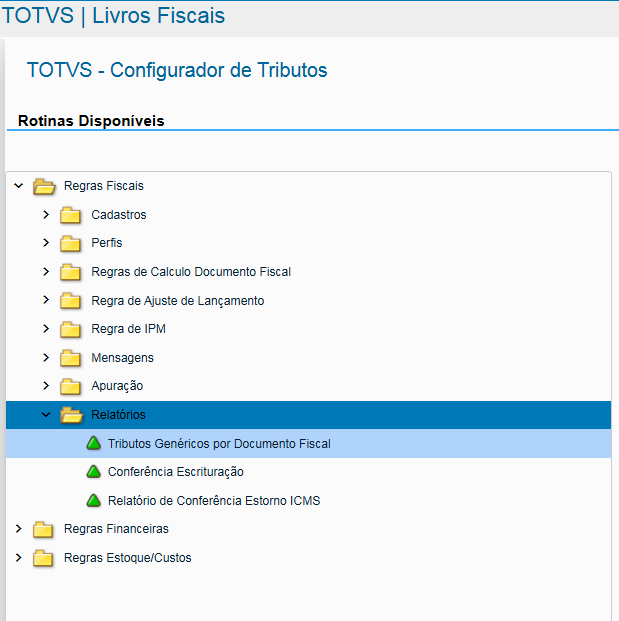
Task: Select the Apuração tree item
Action: pyautogui.click(x=117, y=386)
